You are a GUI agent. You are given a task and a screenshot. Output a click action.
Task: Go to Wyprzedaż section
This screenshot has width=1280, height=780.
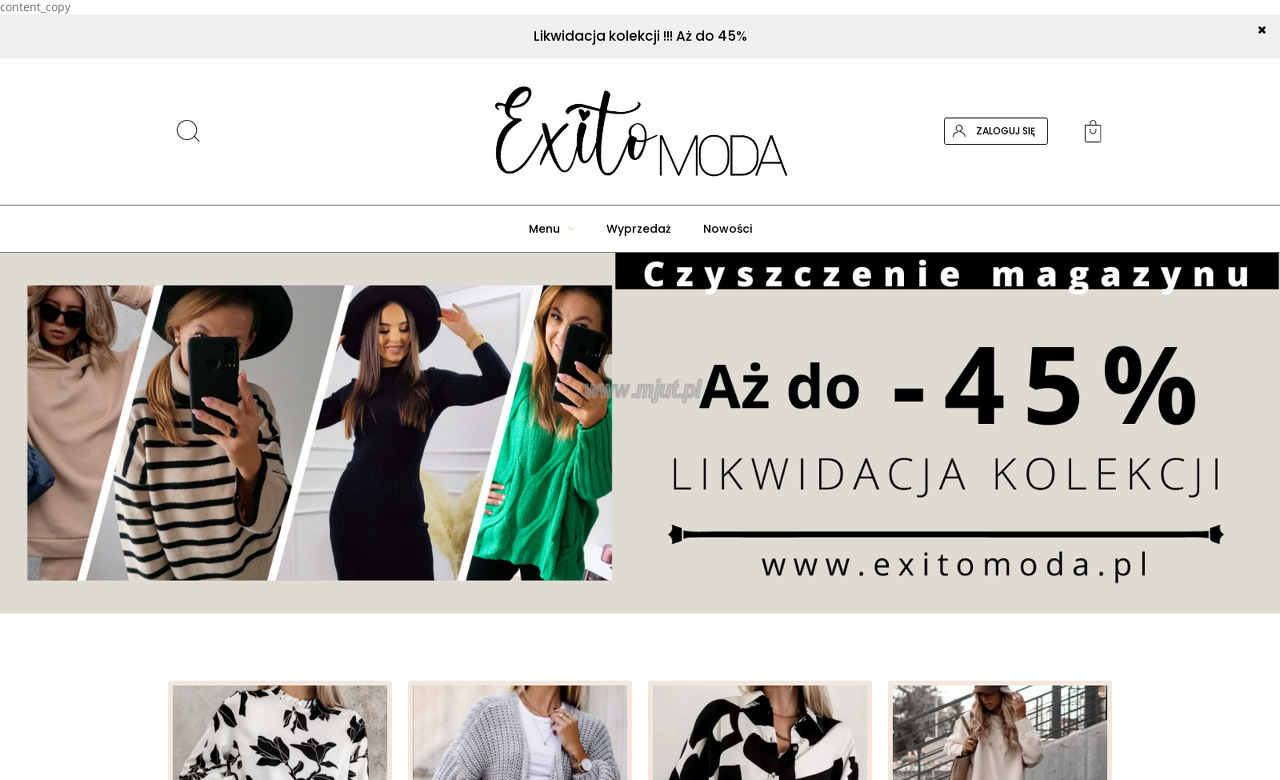coord(638,229)
